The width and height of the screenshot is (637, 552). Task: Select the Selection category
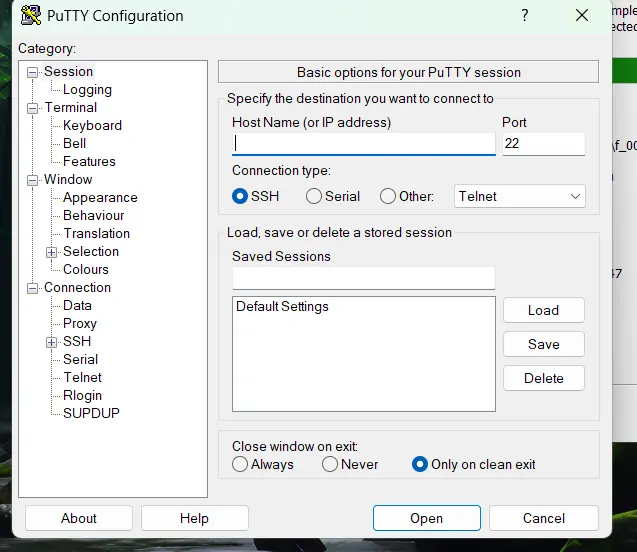pos(91,251)
